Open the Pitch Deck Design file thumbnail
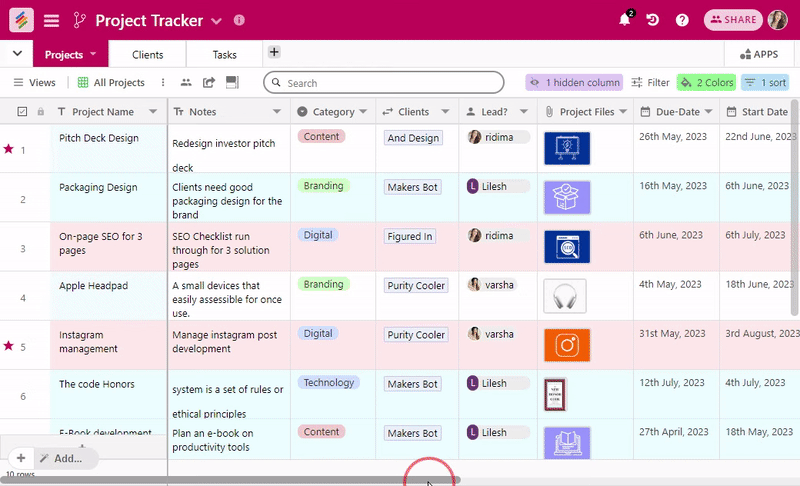 [567, 148]
